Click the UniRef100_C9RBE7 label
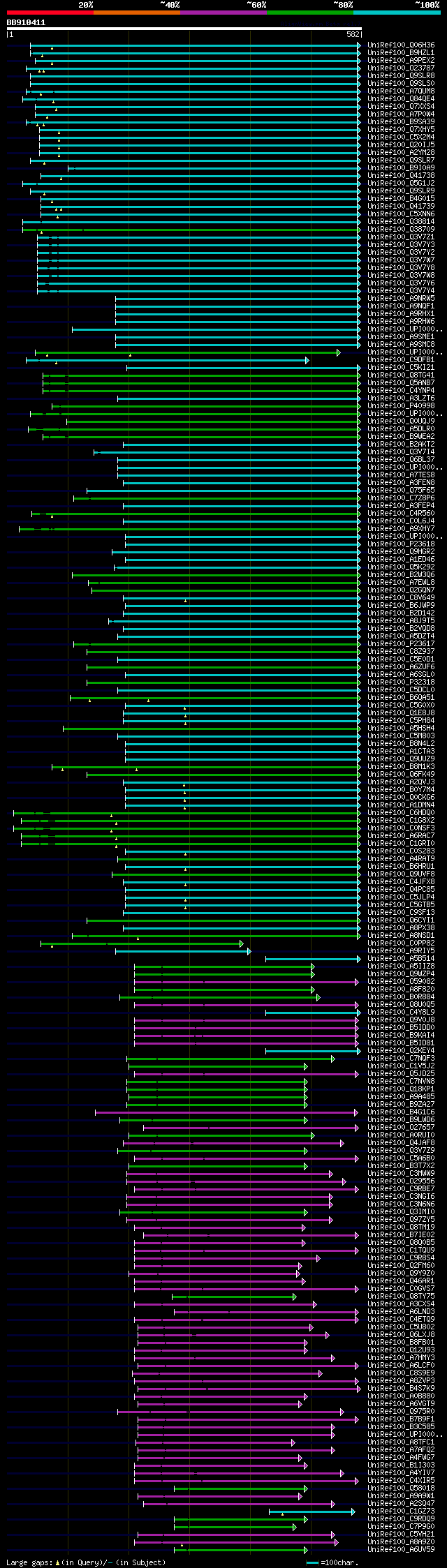 coord(401,1188)
